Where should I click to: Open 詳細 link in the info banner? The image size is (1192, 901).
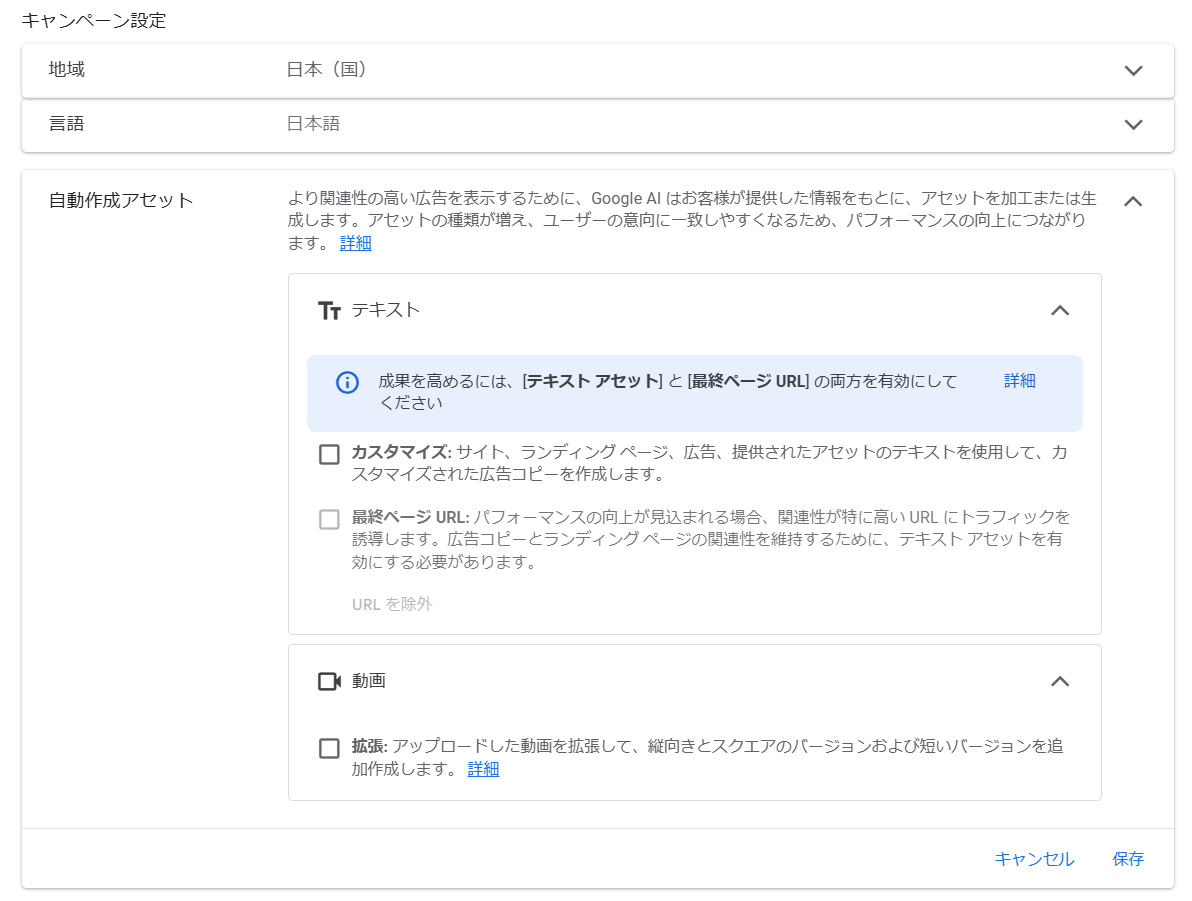1019,381
